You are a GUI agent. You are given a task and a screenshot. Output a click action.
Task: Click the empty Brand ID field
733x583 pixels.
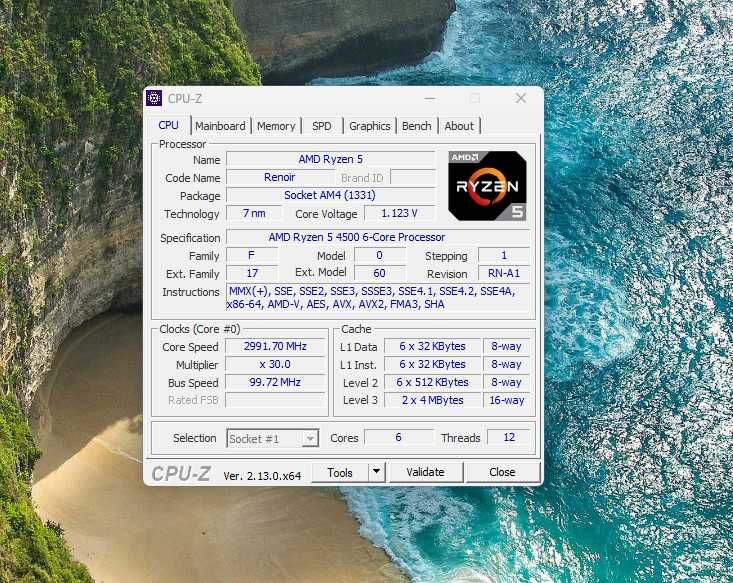413,177
